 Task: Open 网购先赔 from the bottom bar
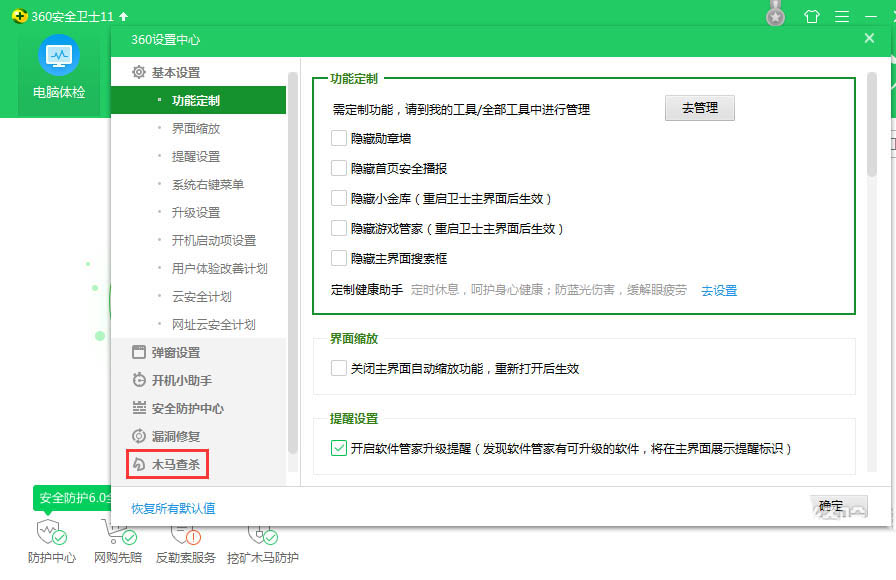(x=119, y=540)
